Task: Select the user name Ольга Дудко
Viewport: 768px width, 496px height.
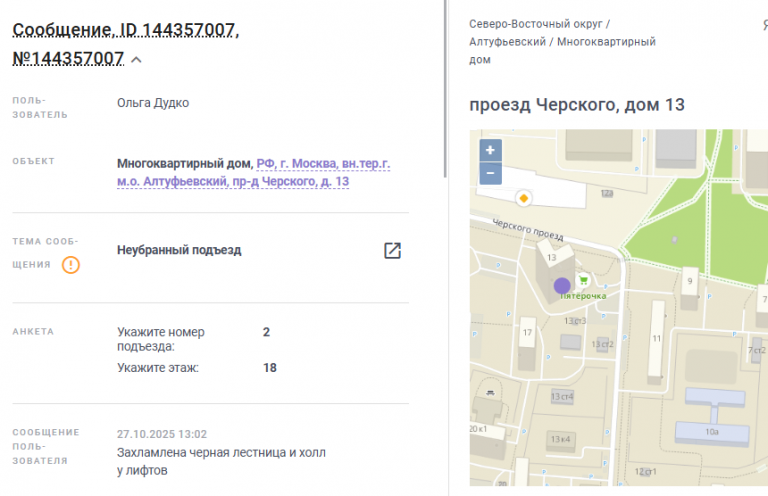Action: (x=153, y=103)
